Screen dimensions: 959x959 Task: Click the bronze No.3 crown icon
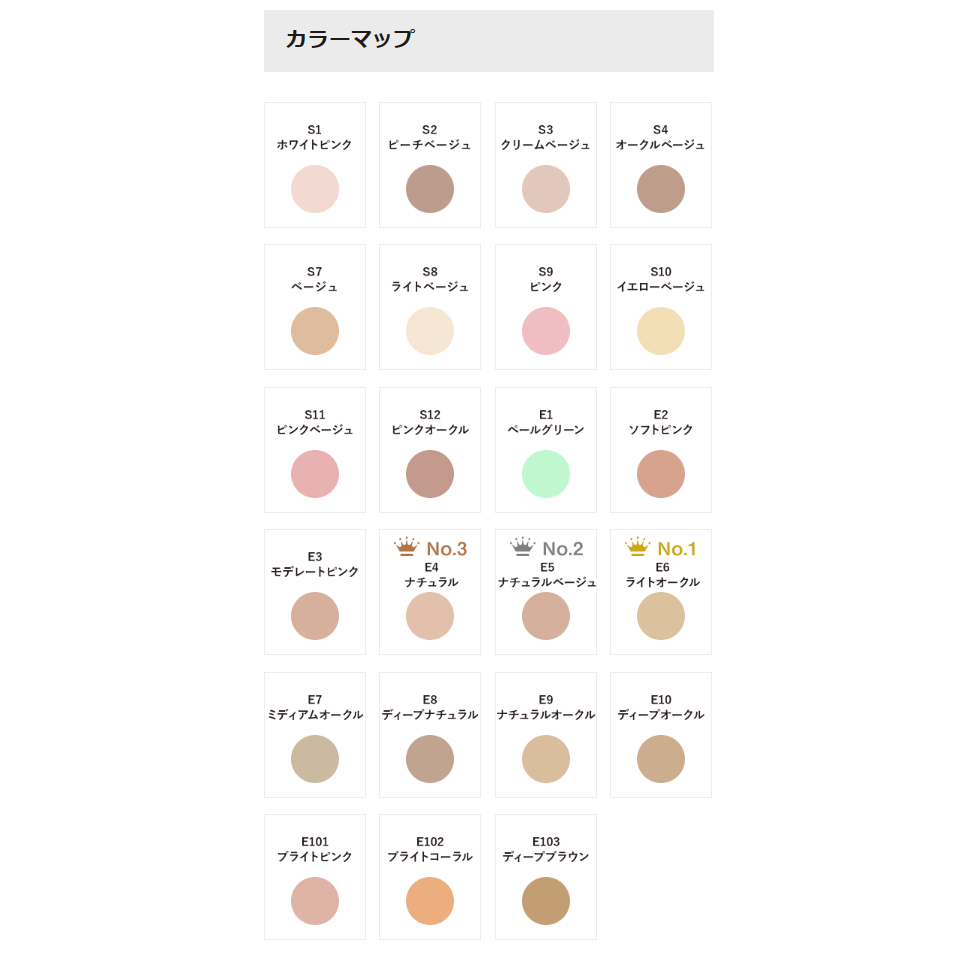(406, 547)
